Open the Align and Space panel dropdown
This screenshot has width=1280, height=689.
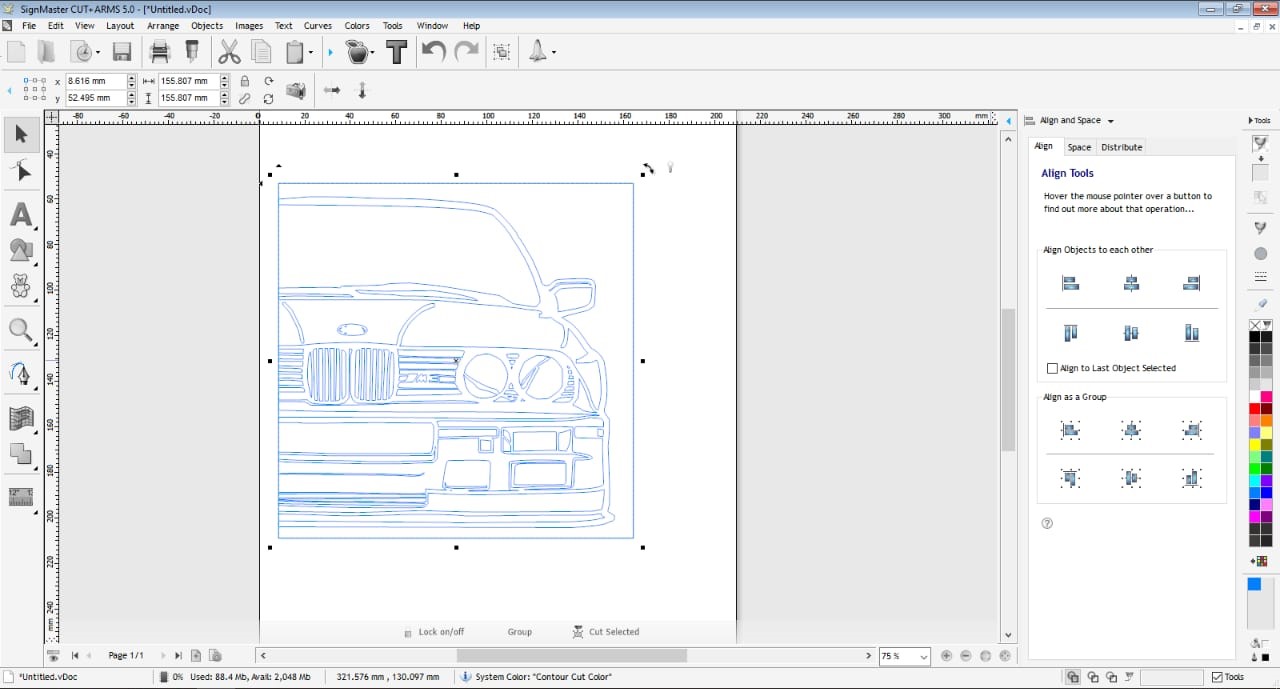(x=1111, y=121)
